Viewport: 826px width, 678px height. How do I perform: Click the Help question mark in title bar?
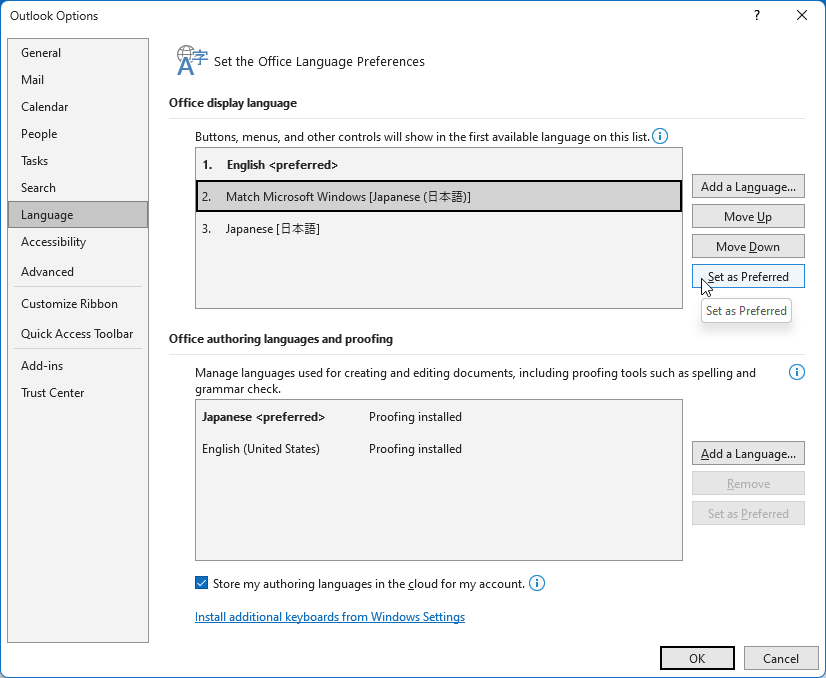pyautogui.click(x=757, y=15)
